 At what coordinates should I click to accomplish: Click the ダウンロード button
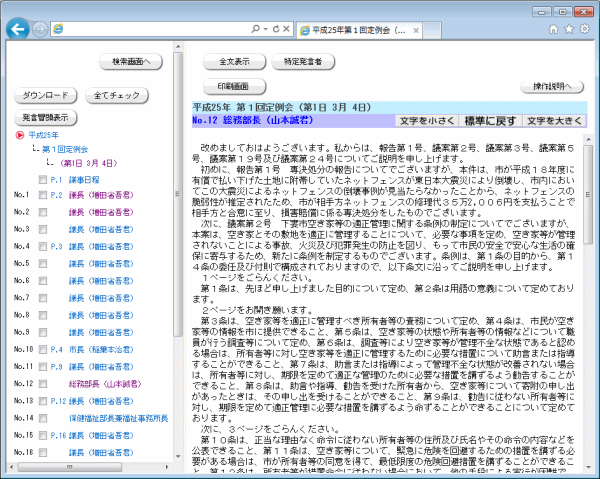[x=46, y=95]
